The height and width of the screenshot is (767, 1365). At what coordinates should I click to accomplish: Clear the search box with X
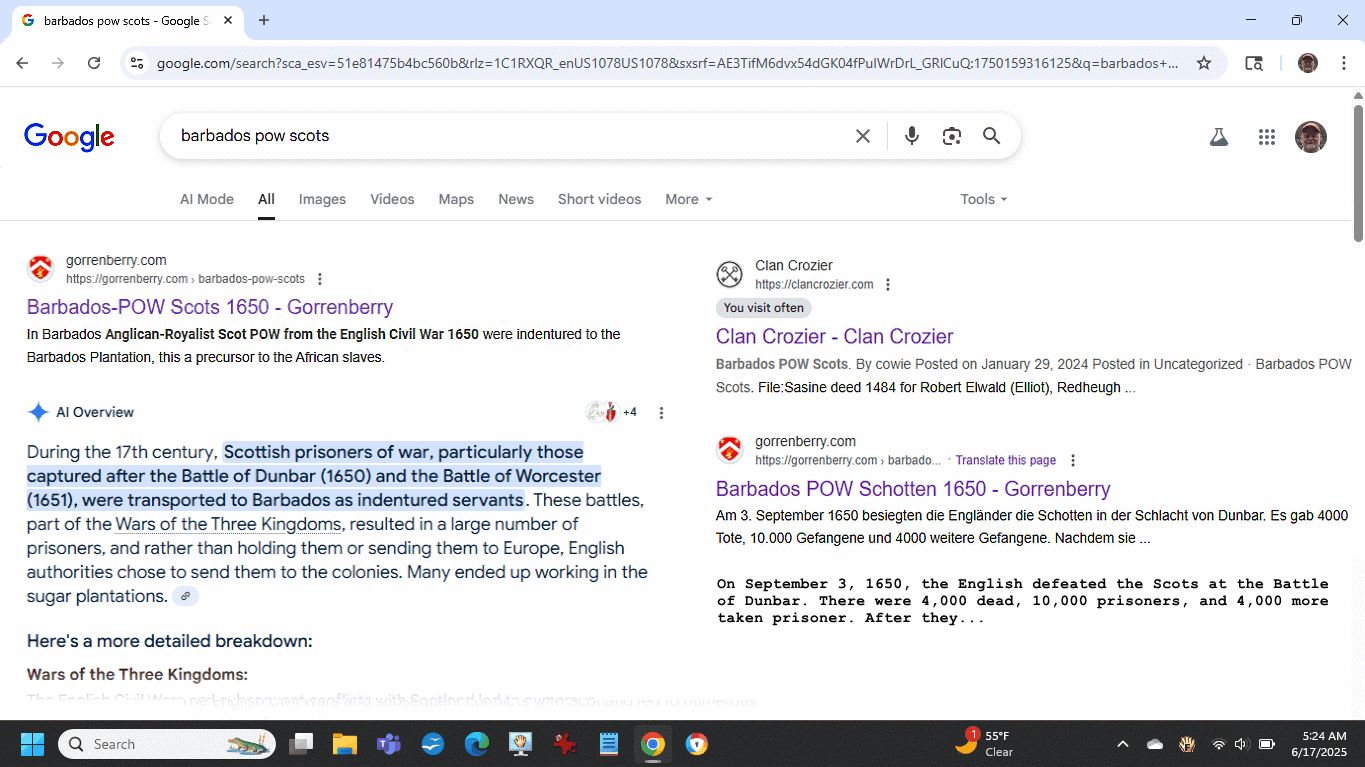coord(862,136)
